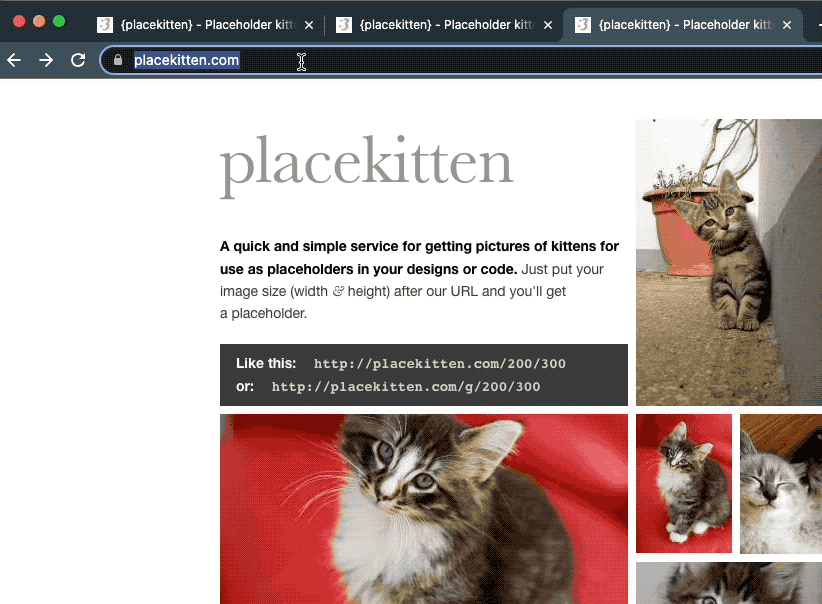Click the large kitten on red blanket photo
Screen dimensions: 822x604
pos(424,509)
